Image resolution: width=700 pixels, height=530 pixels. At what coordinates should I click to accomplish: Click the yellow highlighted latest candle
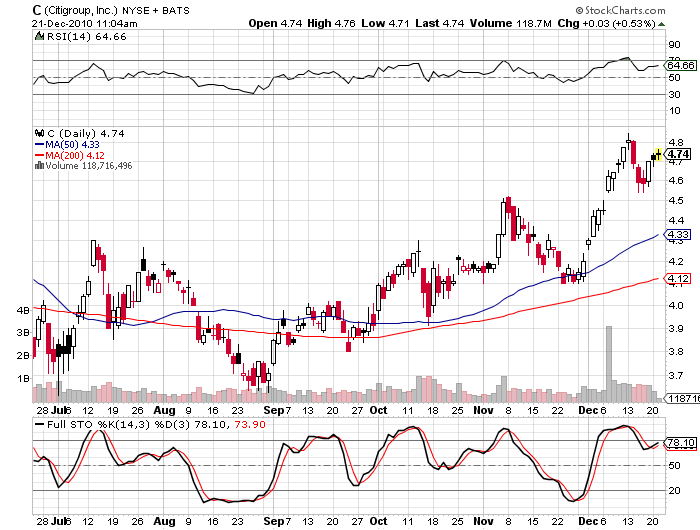tap(658, 155)
